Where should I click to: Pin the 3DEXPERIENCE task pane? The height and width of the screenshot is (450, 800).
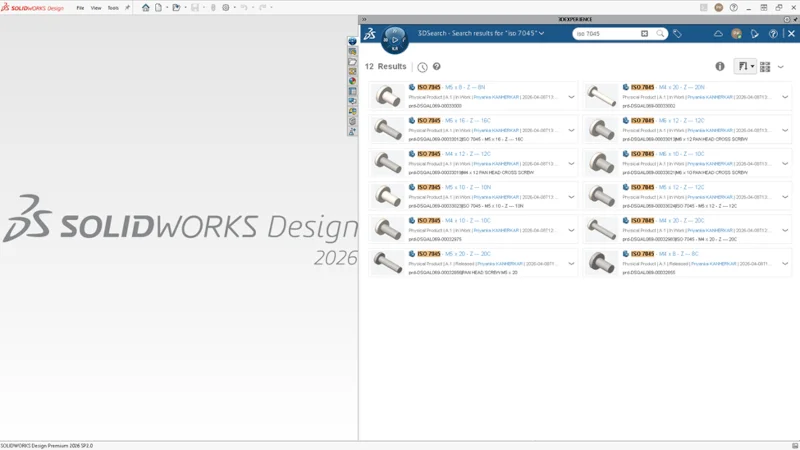[x=794, y=19]
